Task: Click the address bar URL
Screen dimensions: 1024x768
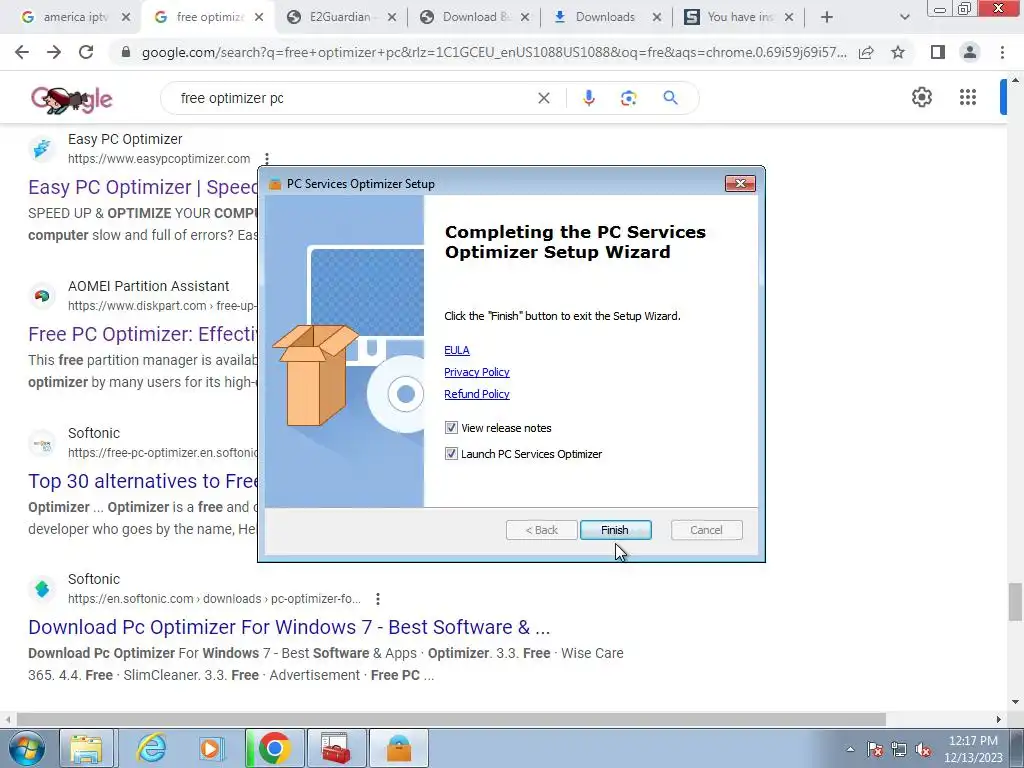Action: point(494,52)
